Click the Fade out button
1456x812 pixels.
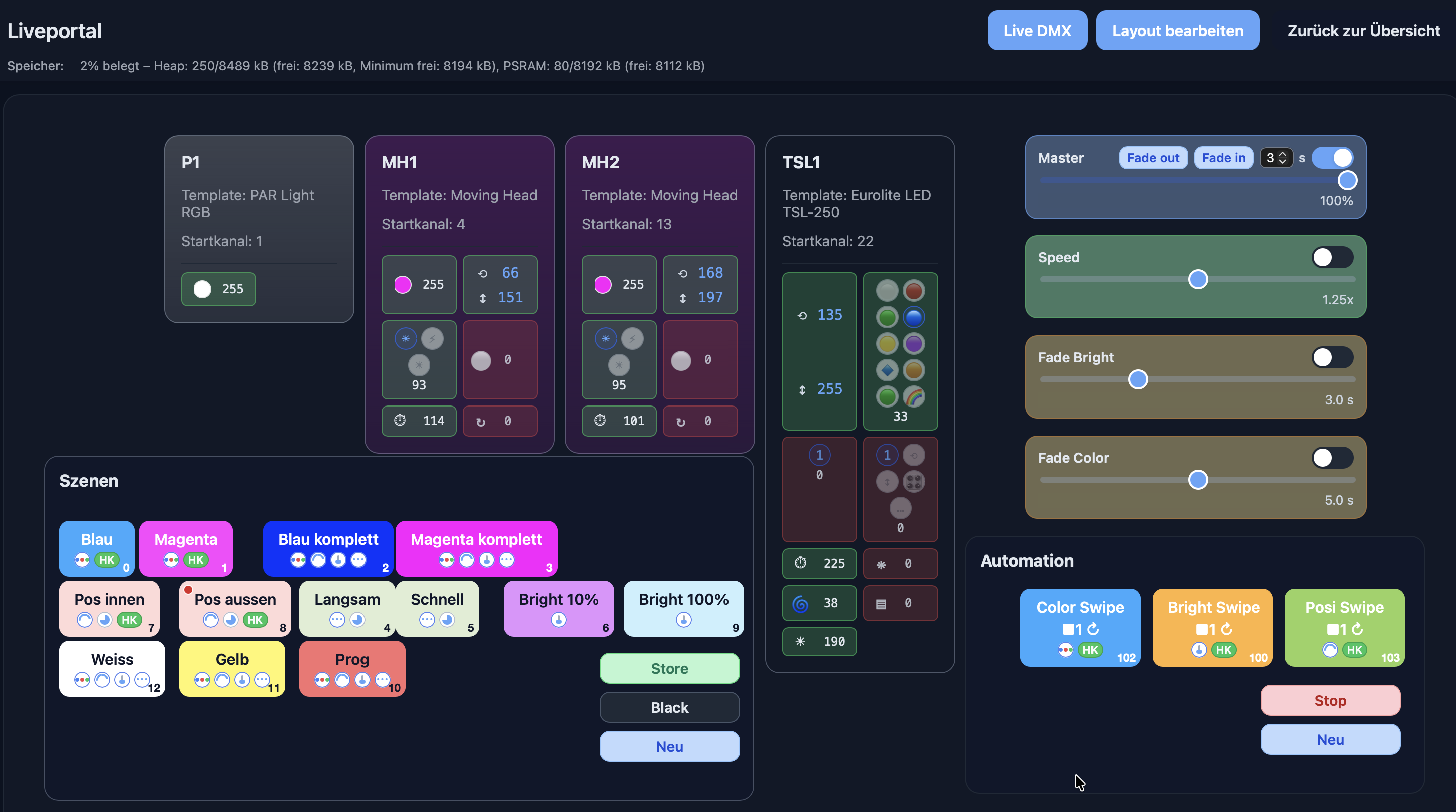pos(1153,158)
